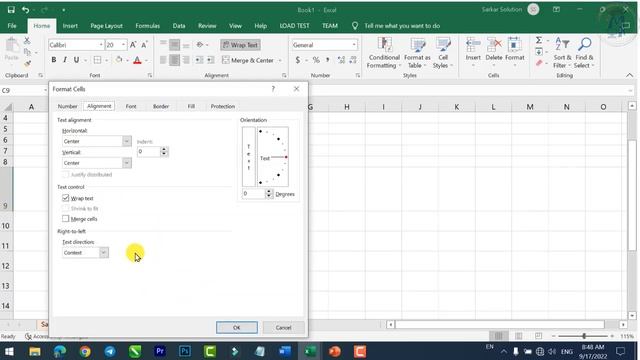Image resolution: width=640 pixels, height=360 pixels.
Task: Select the column H header
Action: [347, 107]
